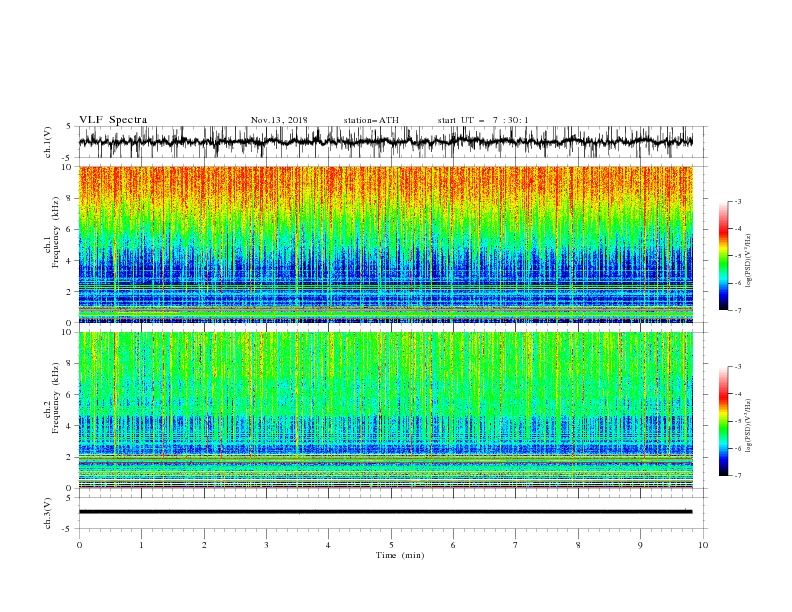
Task: Select the ch.1 color bar "log(PSD)(V²/Hz)" label
Action: pos(748,261)
